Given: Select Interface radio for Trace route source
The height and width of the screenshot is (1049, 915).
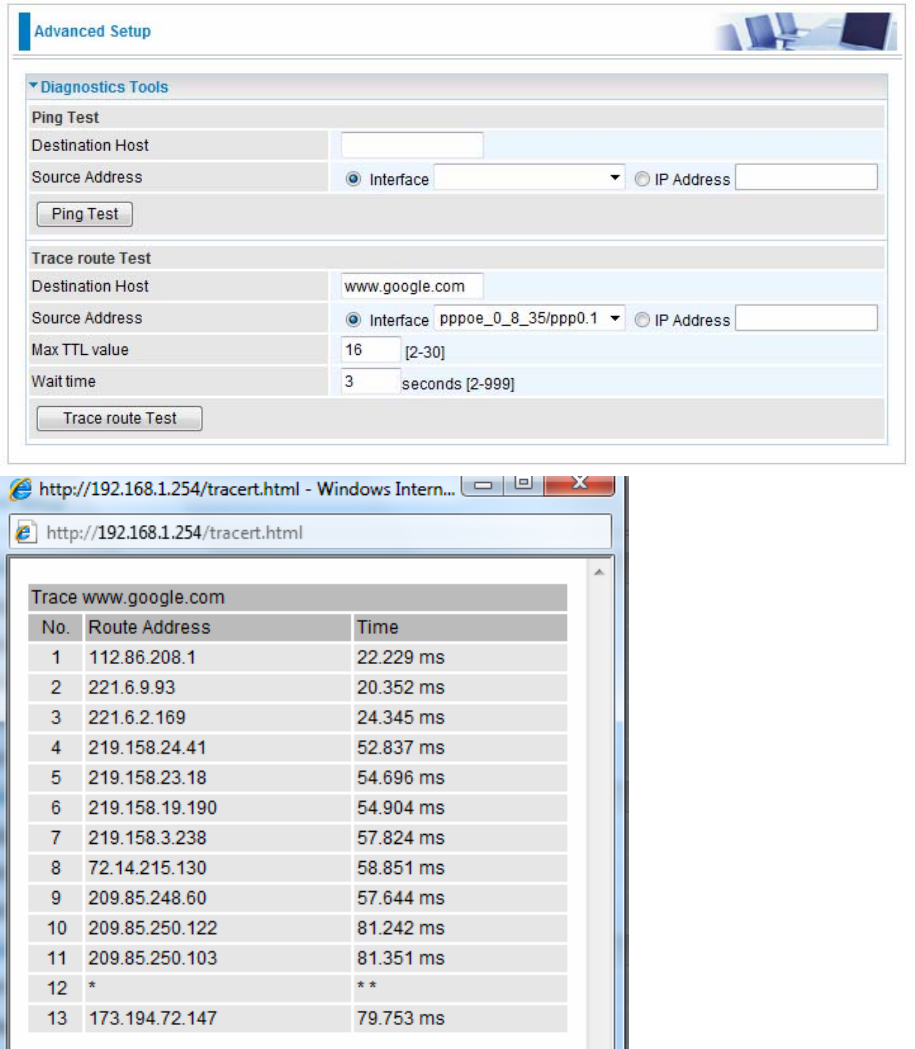Looking at the screenshot, I should coord(353,319).
